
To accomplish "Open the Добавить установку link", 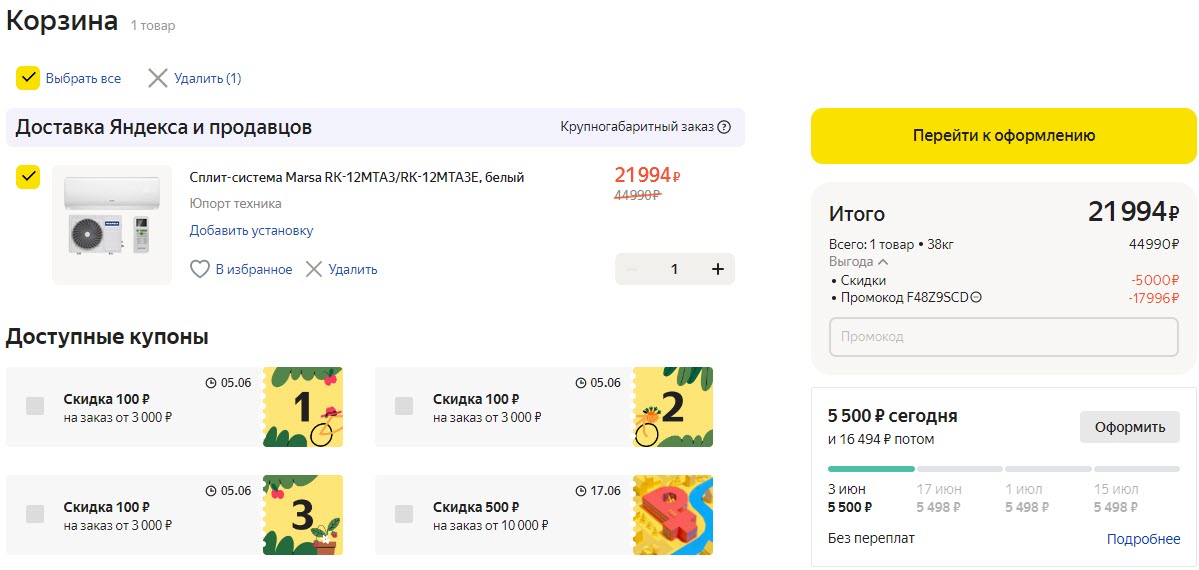I will coord(251,230).
